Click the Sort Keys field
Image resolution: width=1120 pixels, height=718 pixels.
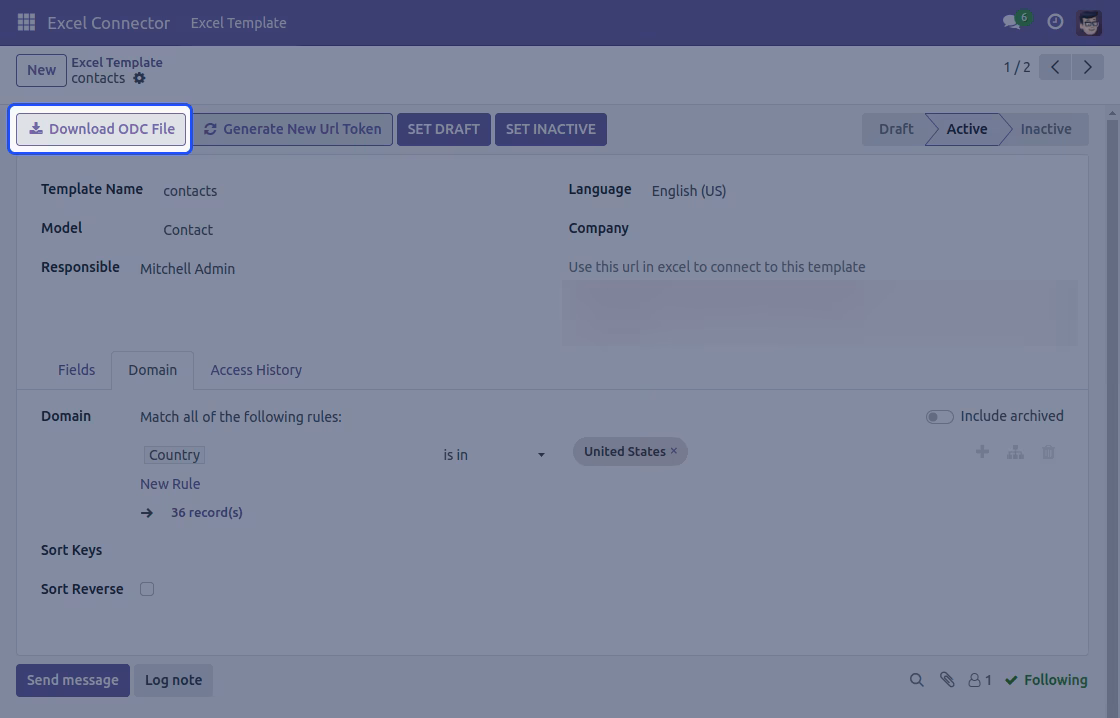(x=601, y=550)
